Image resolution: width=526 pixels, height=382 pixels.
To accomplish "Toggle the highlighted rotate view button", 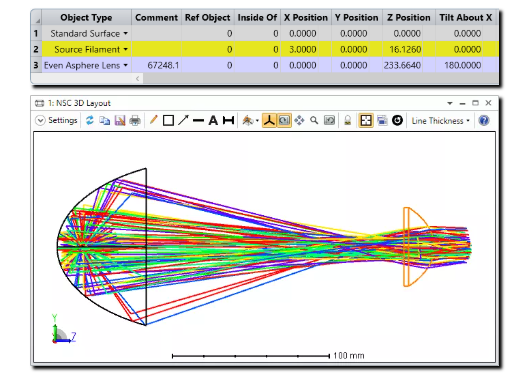I will (284, 120).
